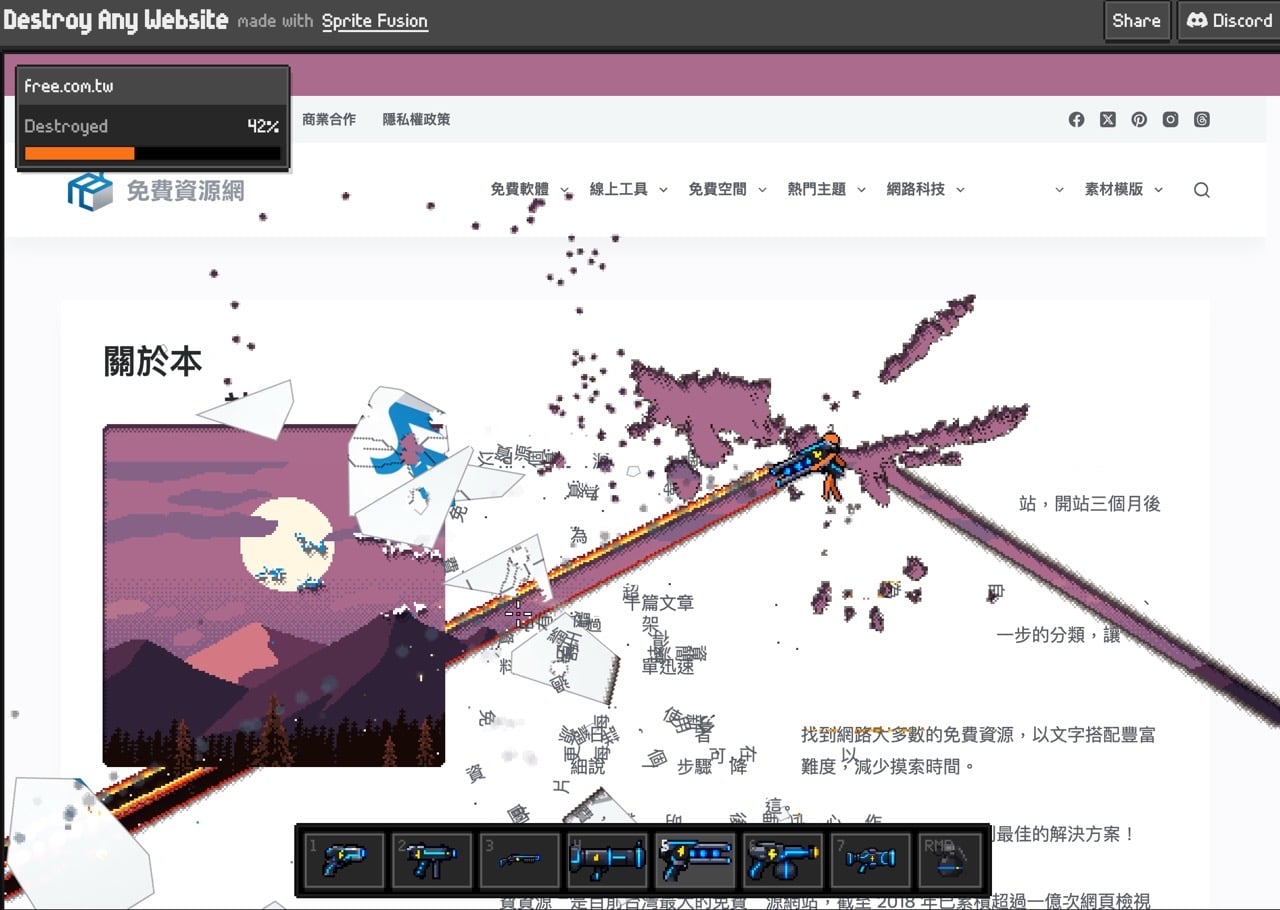Click the pixel-art sunset mountain image

pos(273,595)
